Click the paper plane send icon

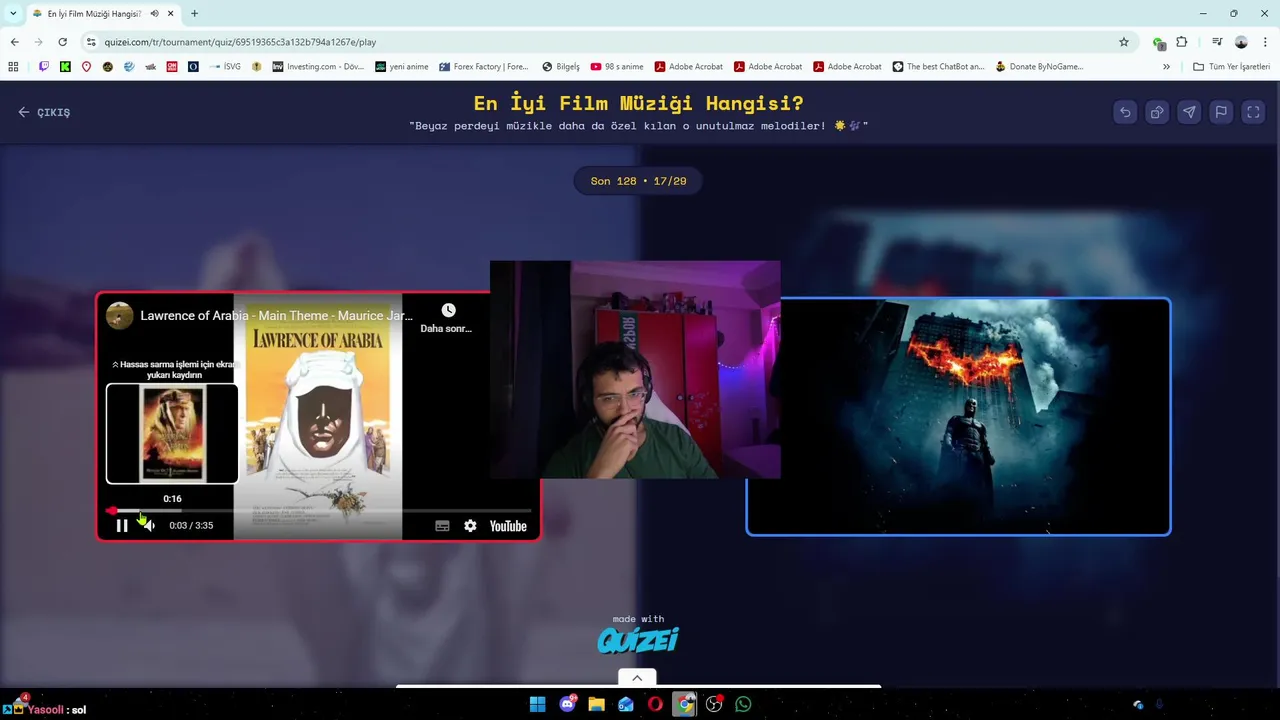(1189, 112)
